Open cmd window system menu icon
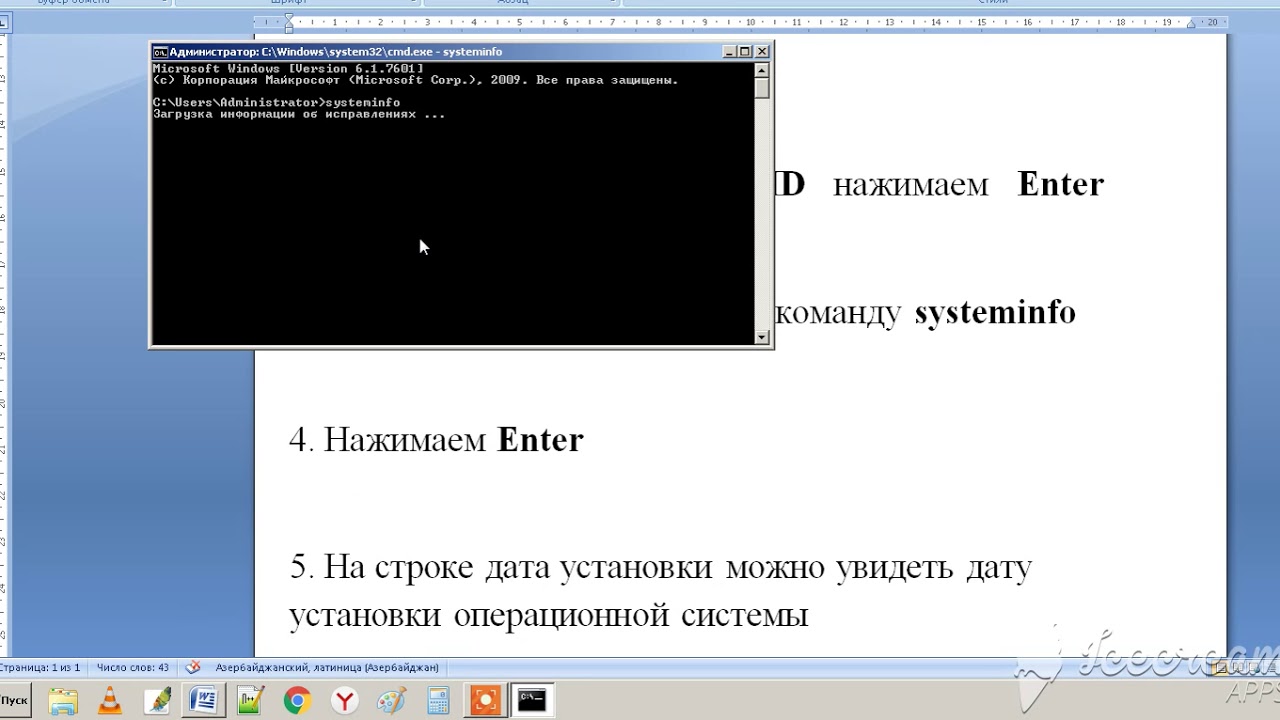Image resolution: width=1280 pixels, height=720 pixels. tap(160, 52)
